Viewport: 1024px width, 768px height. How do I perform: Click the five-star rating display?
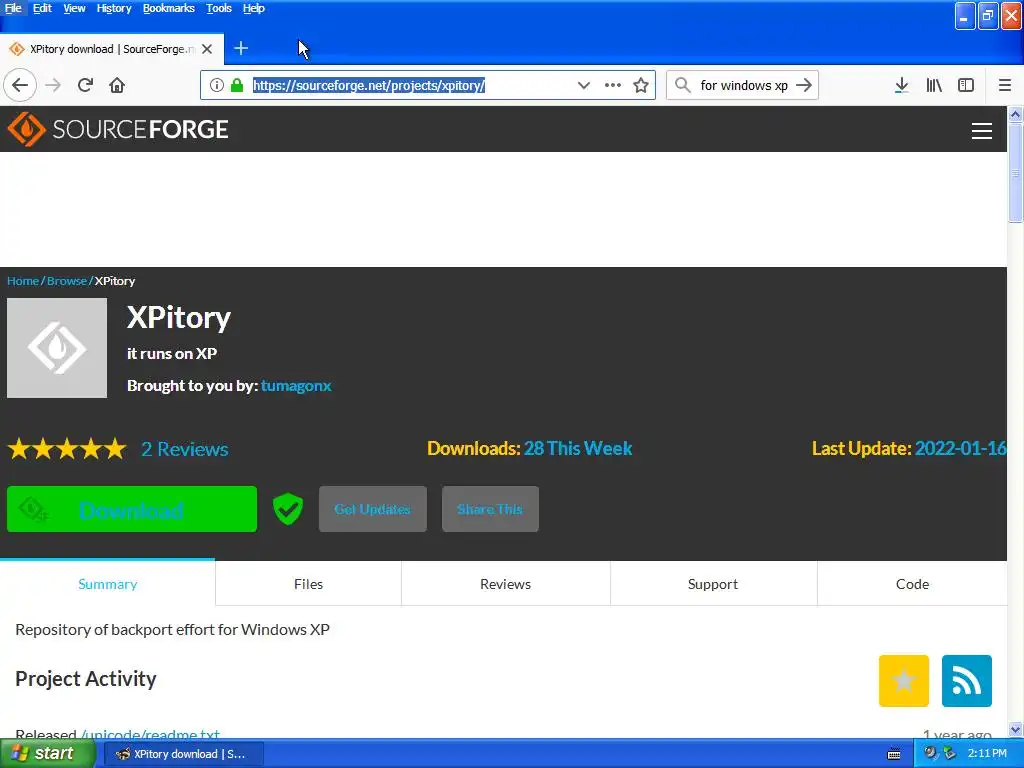[67, 449]
